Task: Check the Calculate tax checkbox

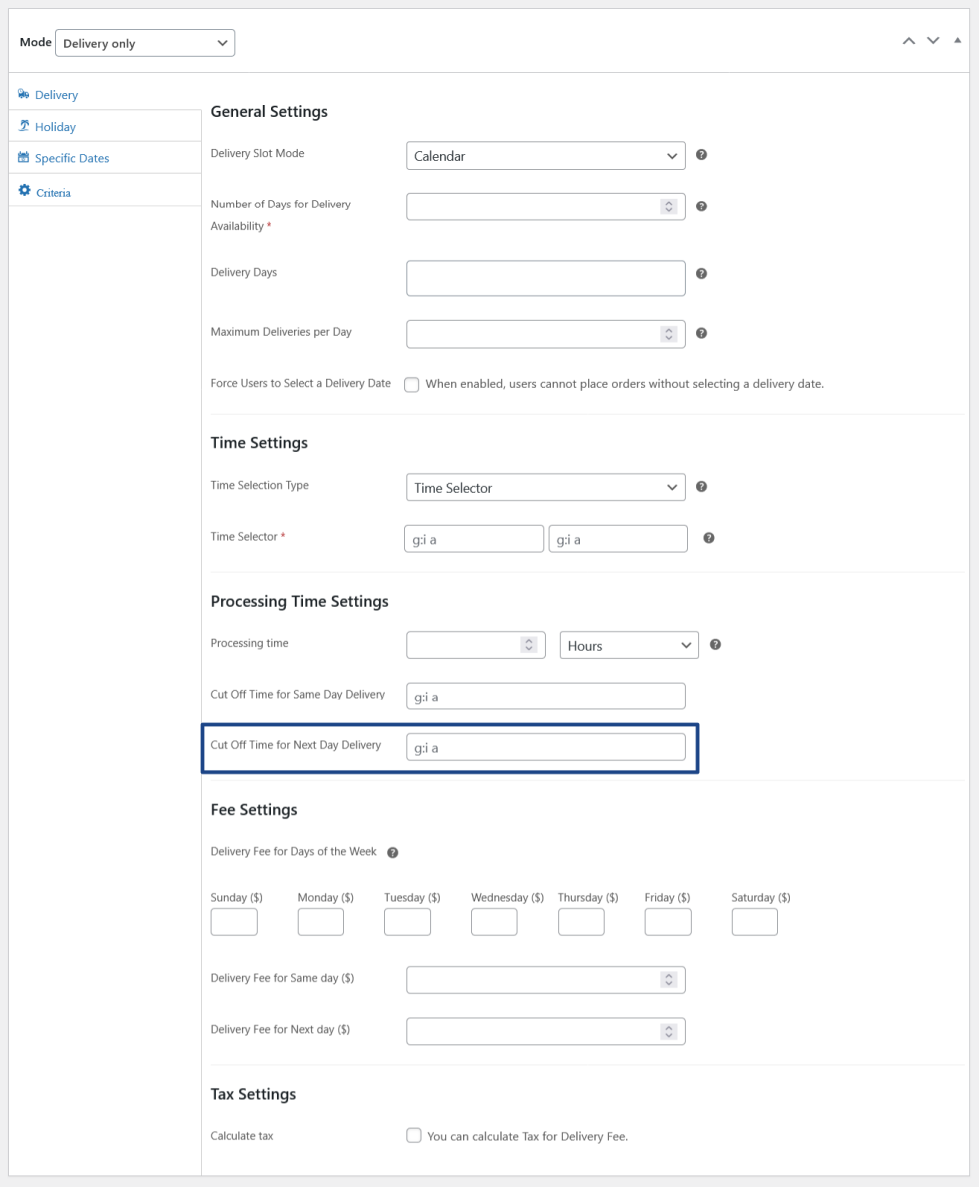Action: [413, 1136]
